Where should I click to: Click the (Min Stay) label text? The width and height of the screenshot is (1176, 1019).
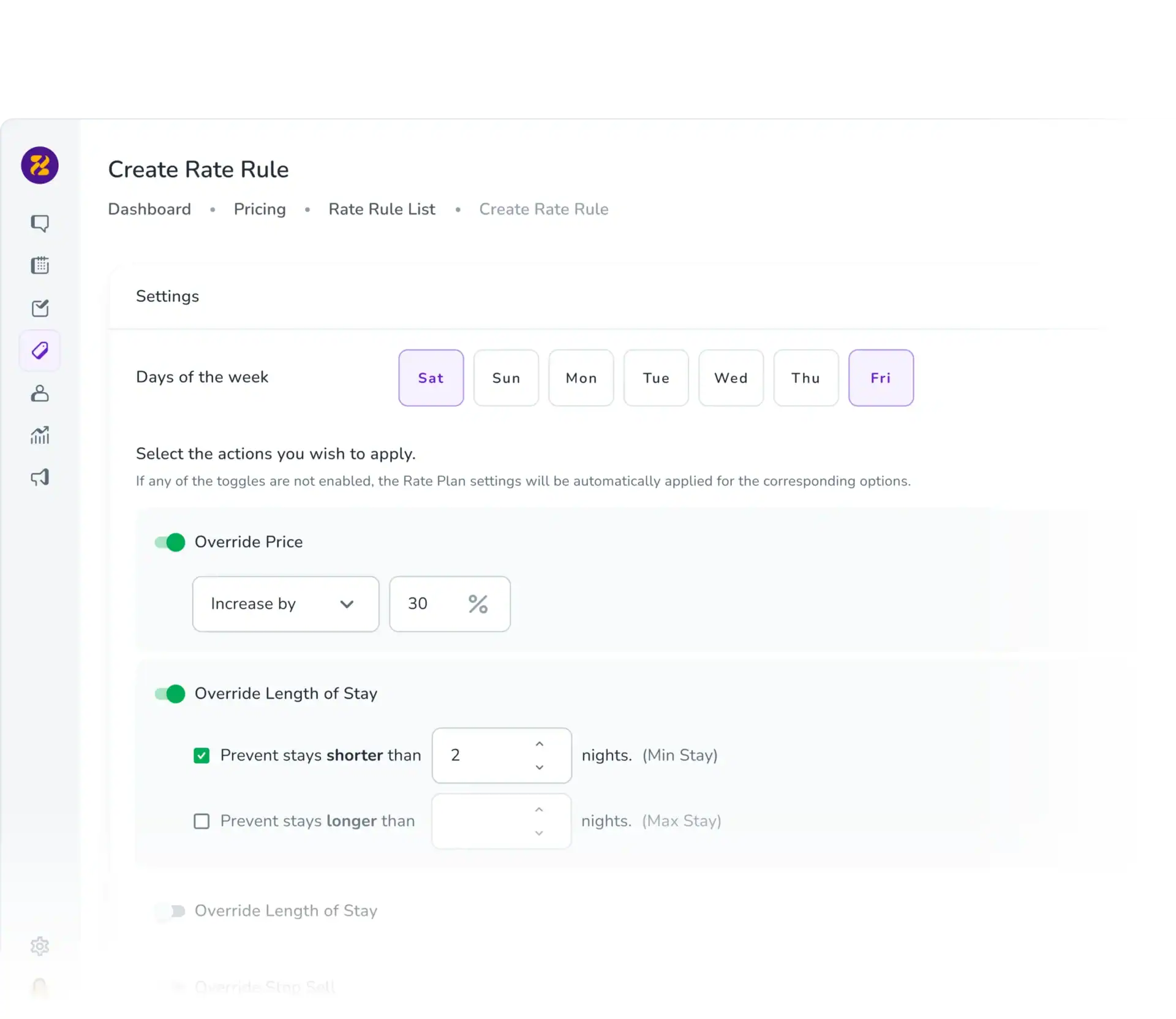coord(680,756)
